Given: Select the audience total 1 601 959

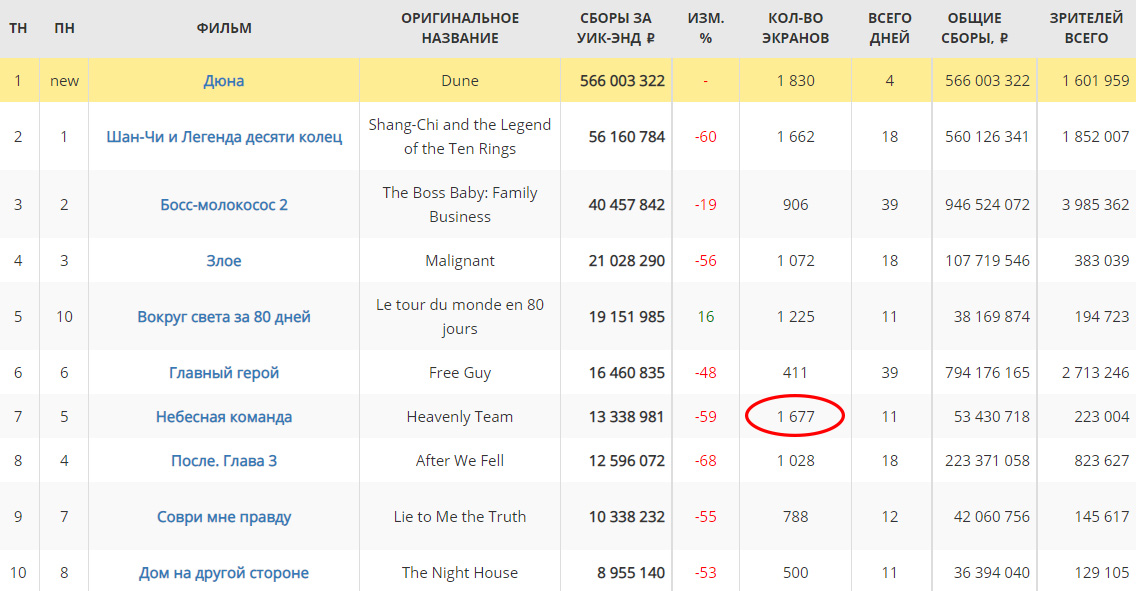Looking at the screenshot, I should pyautogui.click(x=1095, y=80).
